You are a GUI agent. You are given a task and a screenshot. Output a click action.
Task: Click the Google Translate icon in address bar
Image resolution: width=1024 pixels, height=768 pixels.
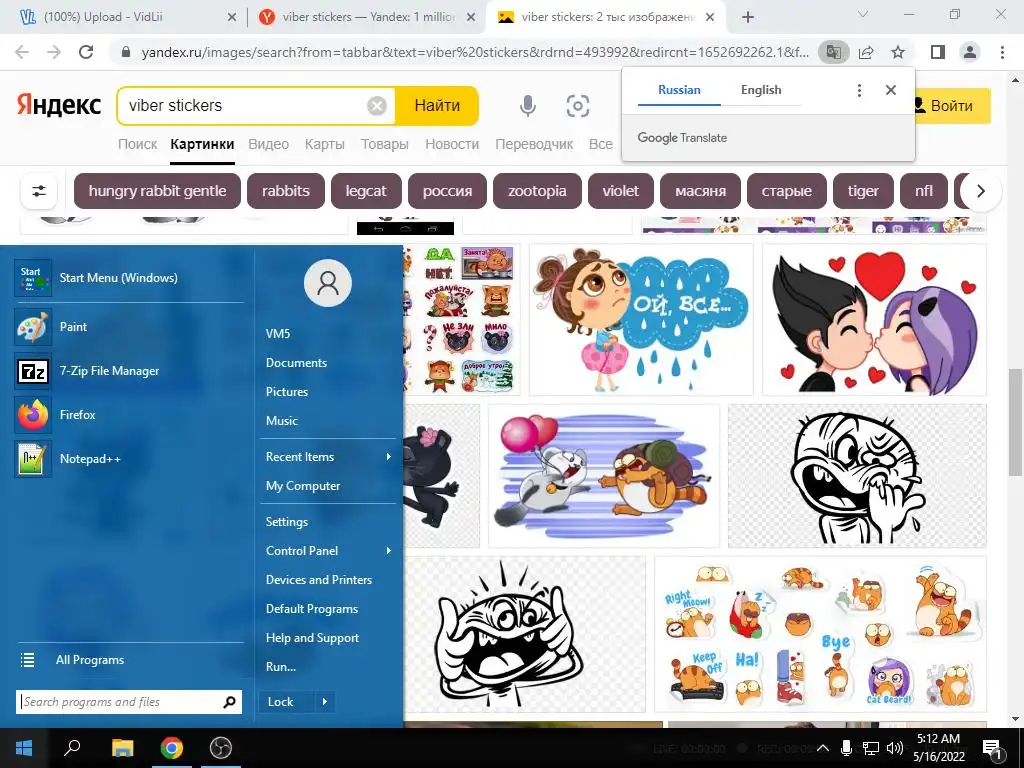click(x=834, y=52)
